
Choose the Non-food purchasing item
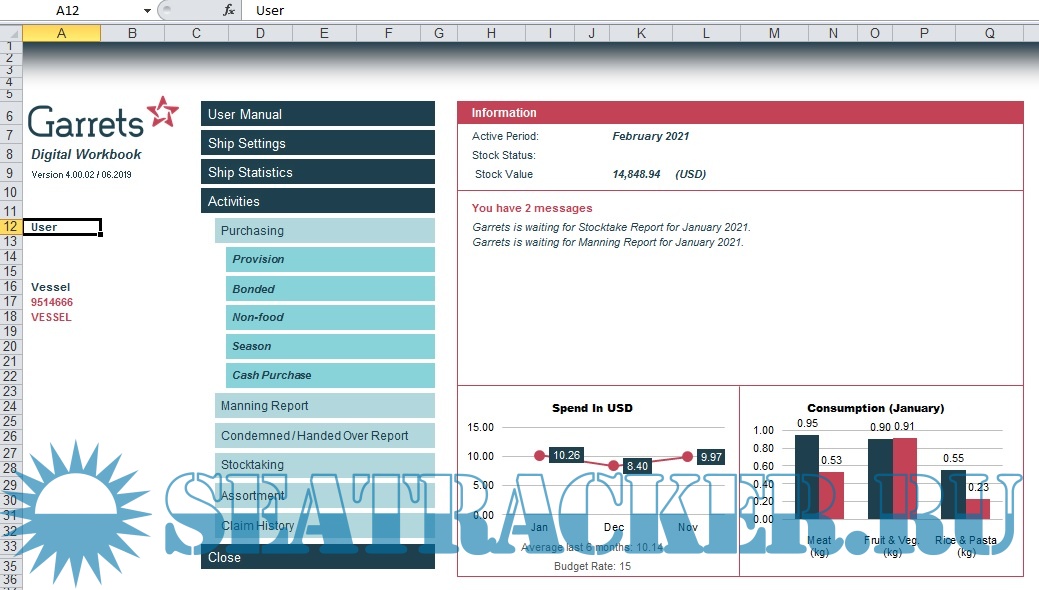[x=330, y=318]
